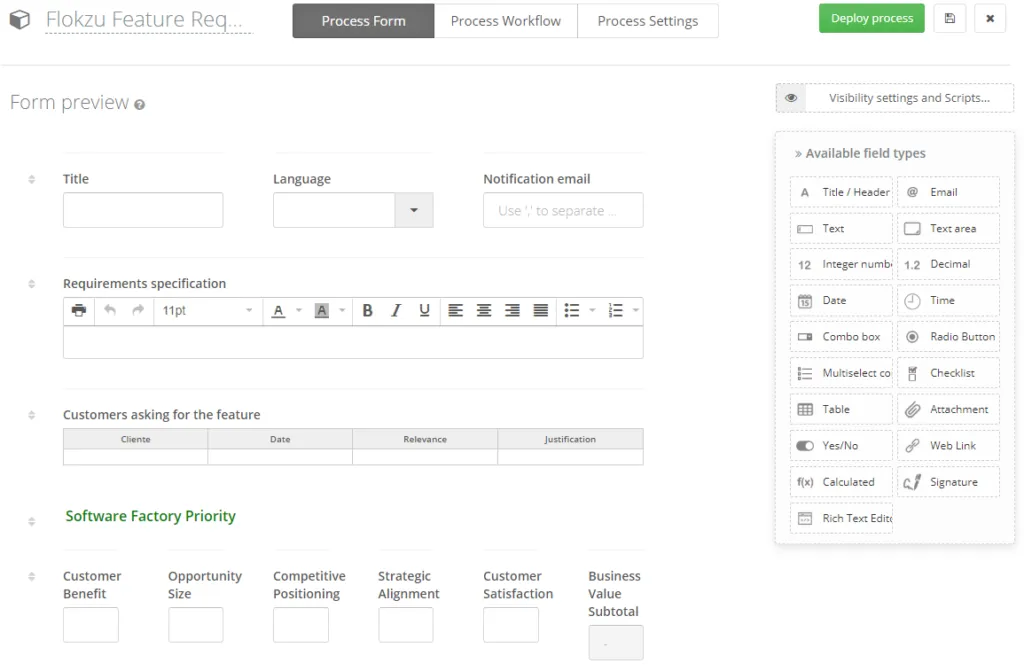Image resolution: width=1024 pixels, height=671 pixels.
Task: Align text left in the editor
Action: [455, 310]
